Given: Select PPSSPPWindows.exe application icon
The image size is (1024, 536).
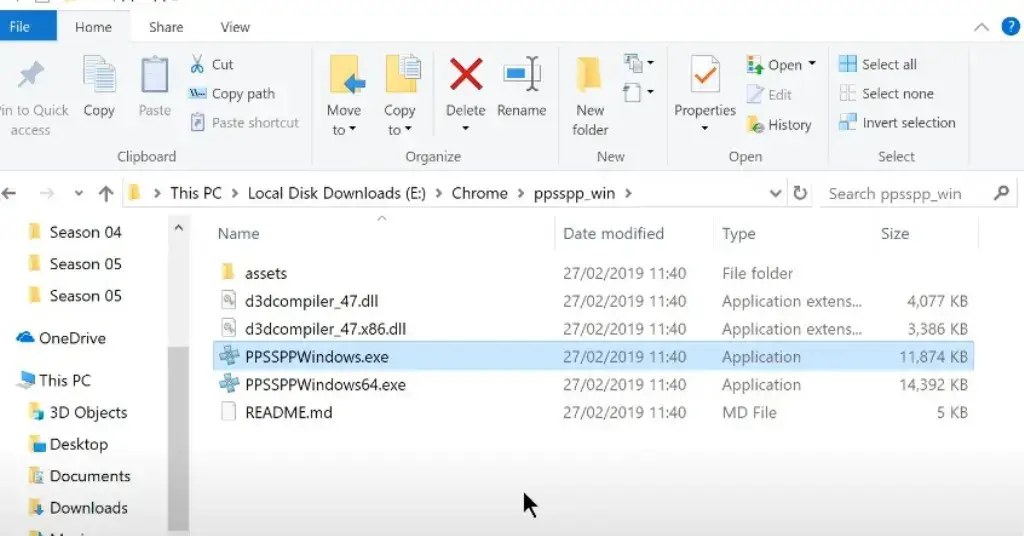Looking at the screenshot, I should (x=229, y=356).
